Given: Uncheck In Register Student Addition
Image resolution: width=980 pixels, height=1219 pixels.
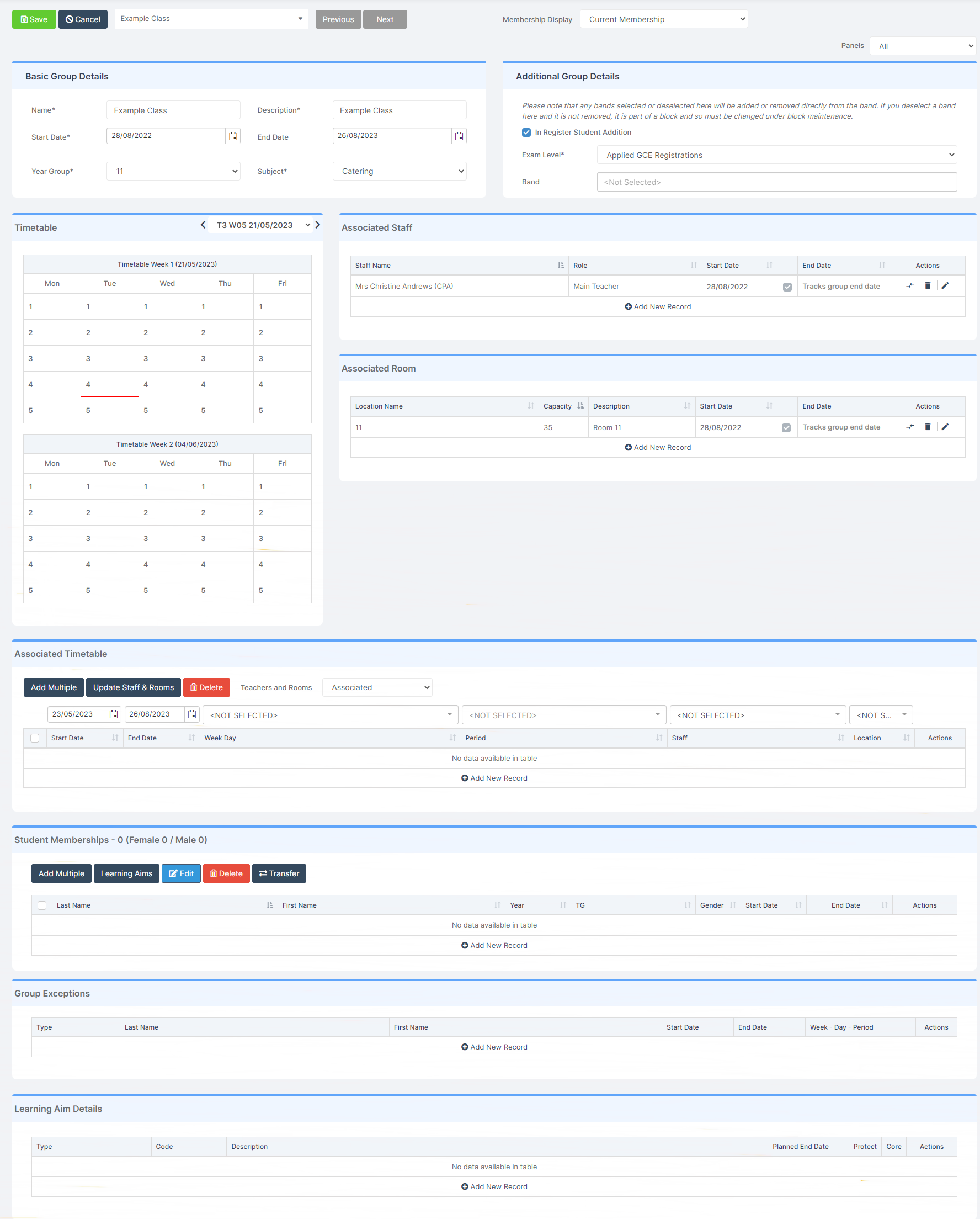Looking at the screenshot, I should click(526, 132).
